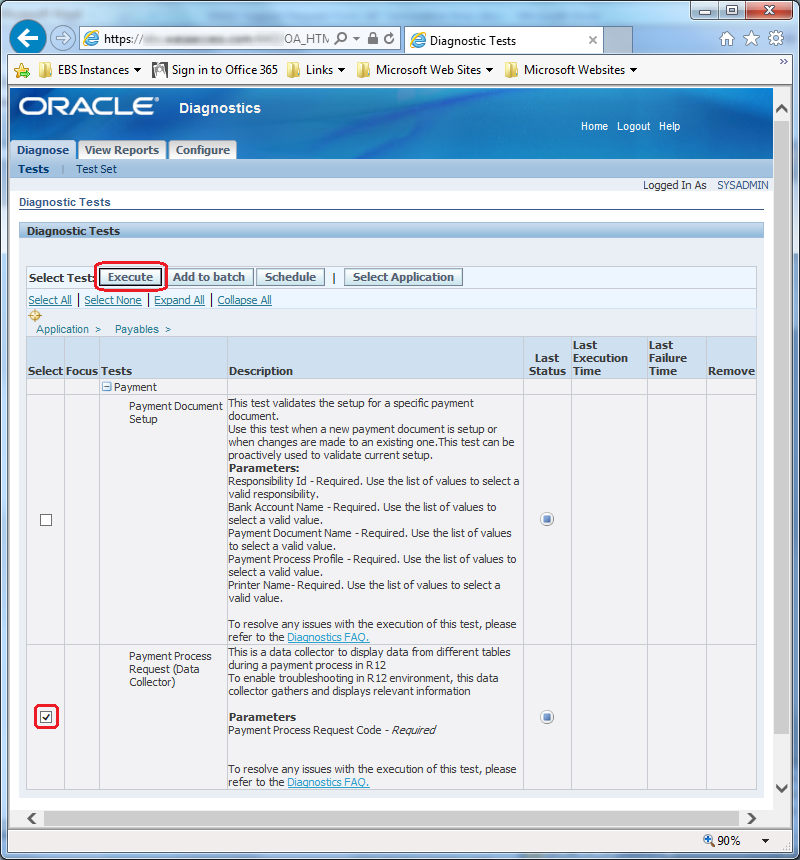Click the Payables breadcrumb link

click(x=137, y=329)
